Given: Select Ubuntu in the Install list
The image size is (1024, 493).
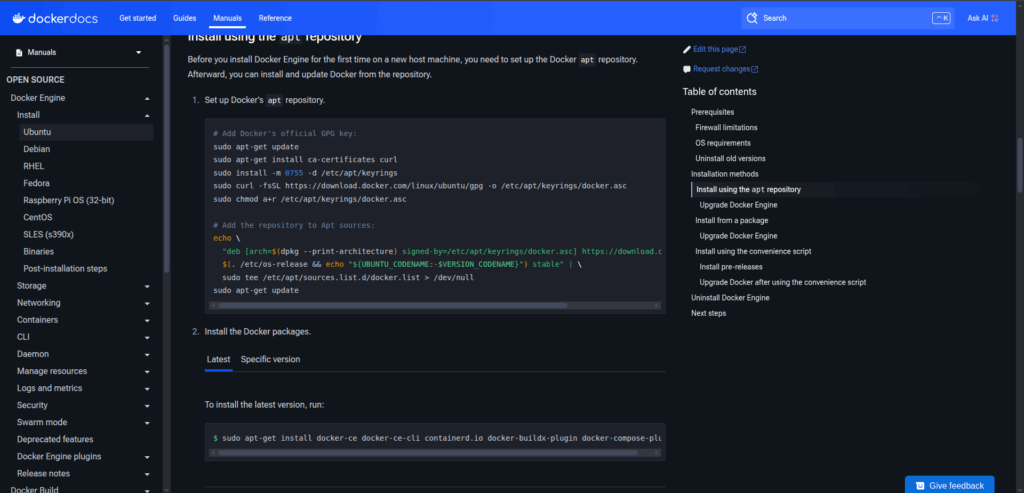Looking at the screenshot, I should (x=86, y=132).
